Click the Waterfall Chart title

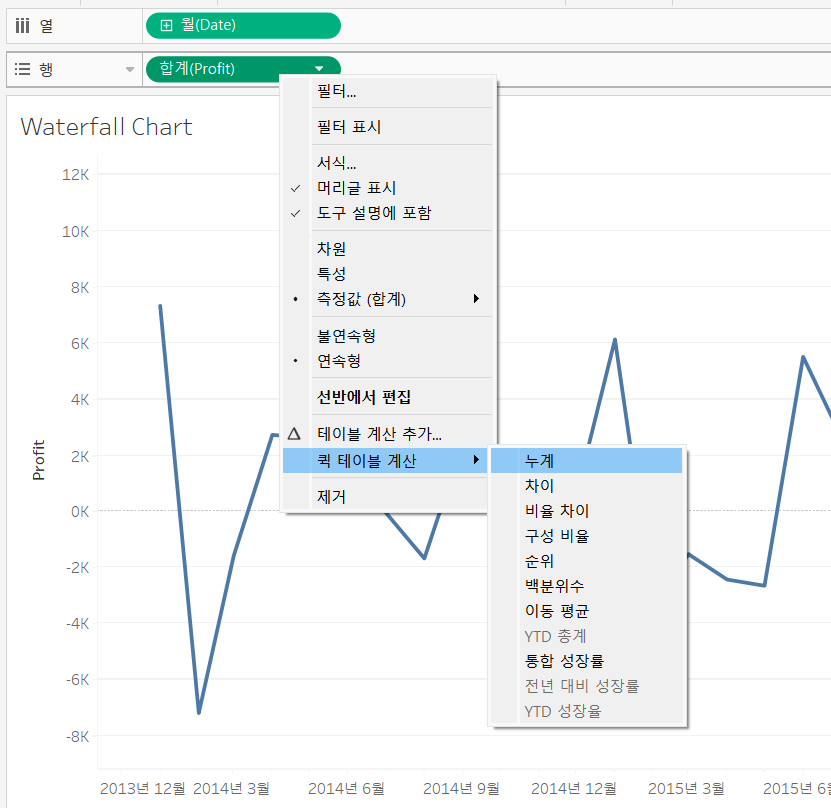[x=106, y=127]
